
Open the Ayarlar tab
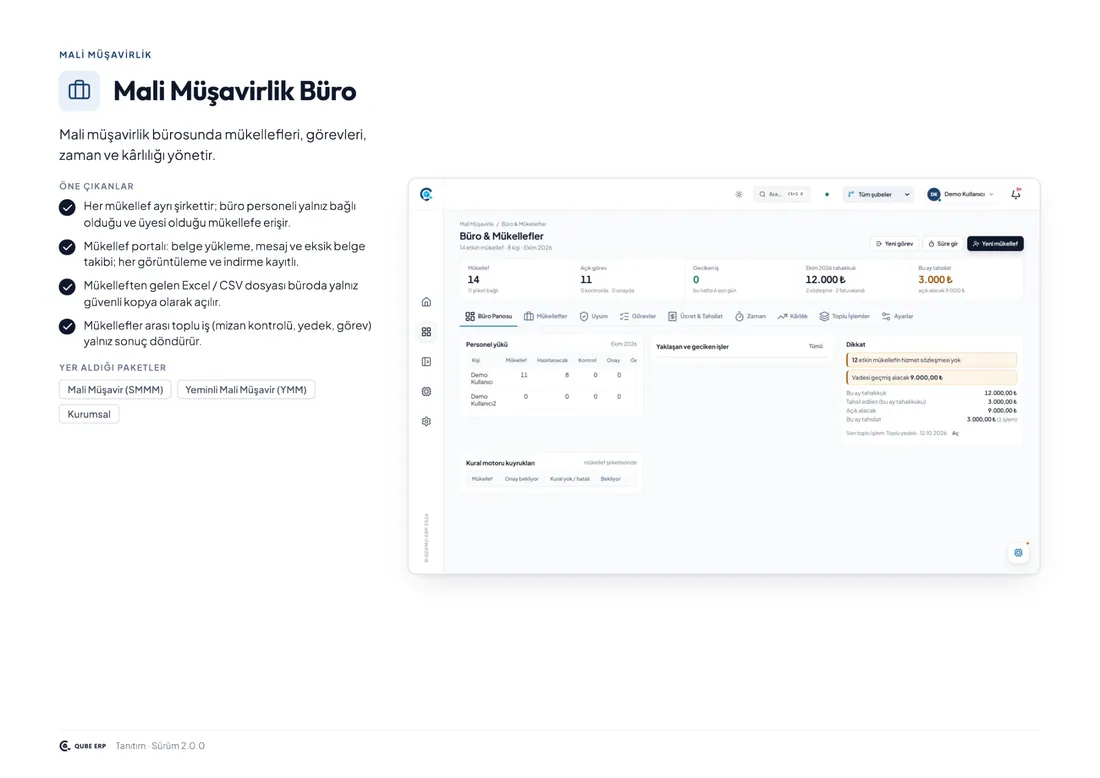tap(897, 316)
